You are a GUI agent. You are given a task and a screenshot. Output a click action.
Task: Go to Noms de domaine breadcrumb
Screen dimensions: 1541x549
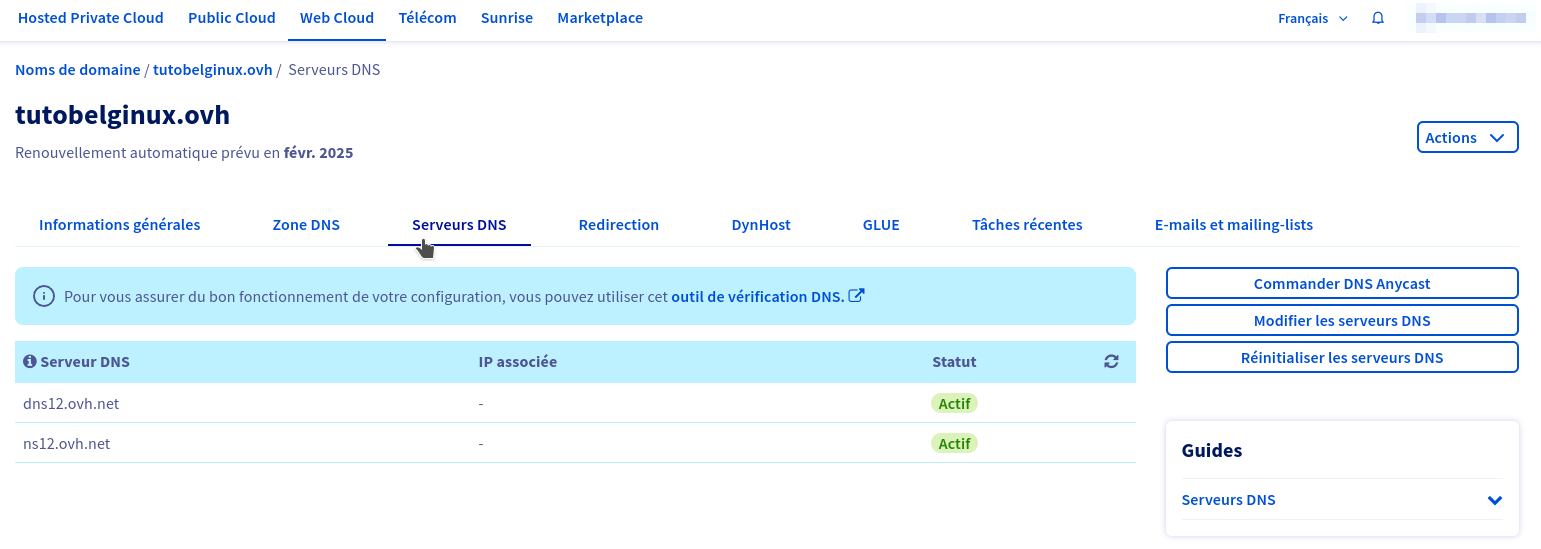pyautogui.click(x=78, y=70)
